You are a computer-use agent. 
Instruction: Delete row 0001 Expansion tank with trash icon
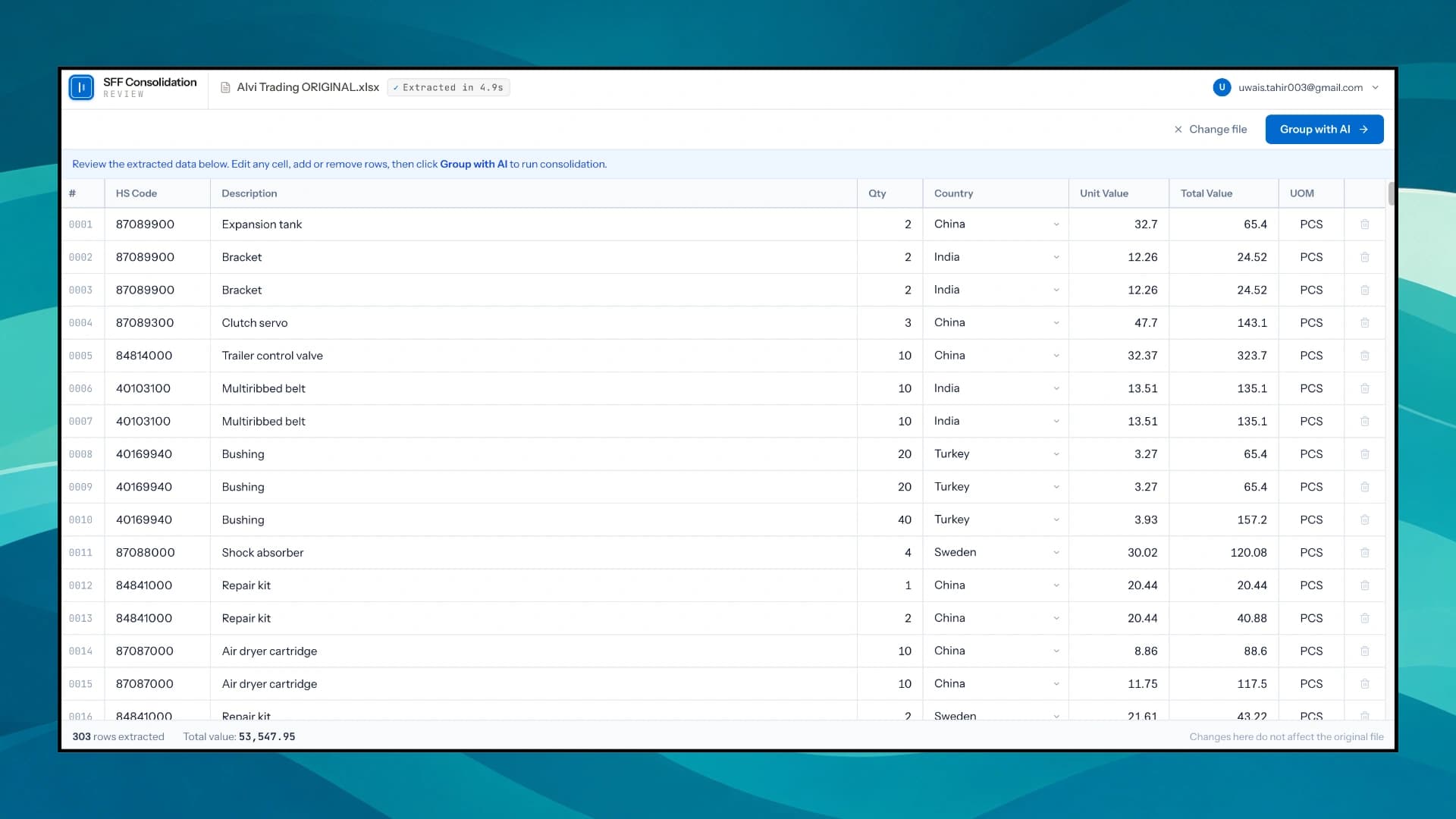[1365, 224]
